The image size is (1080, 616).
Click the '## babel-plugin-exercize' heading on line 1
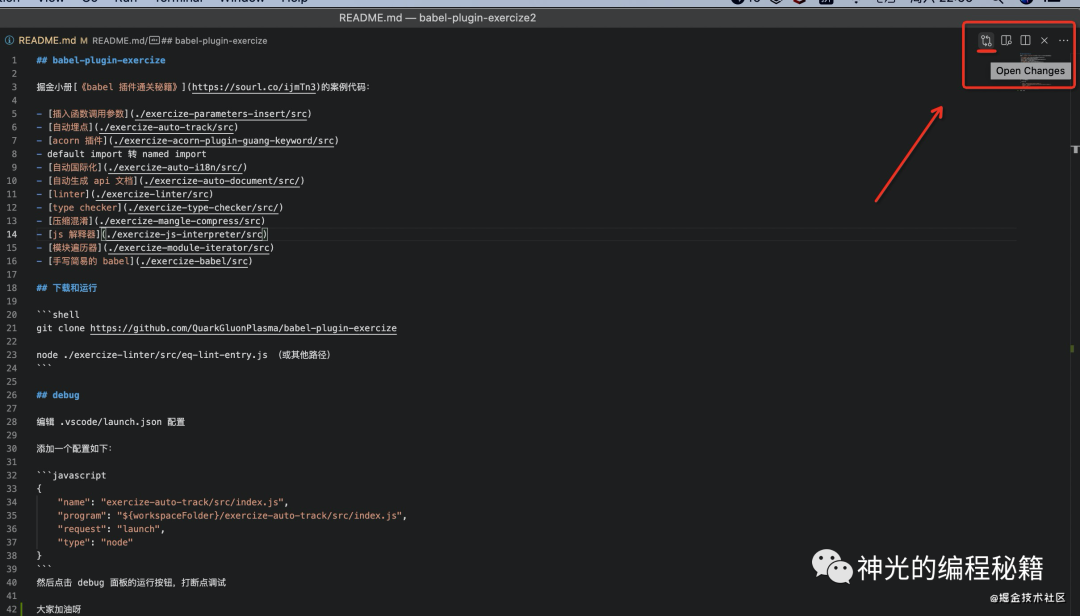(x=101, y=61)
